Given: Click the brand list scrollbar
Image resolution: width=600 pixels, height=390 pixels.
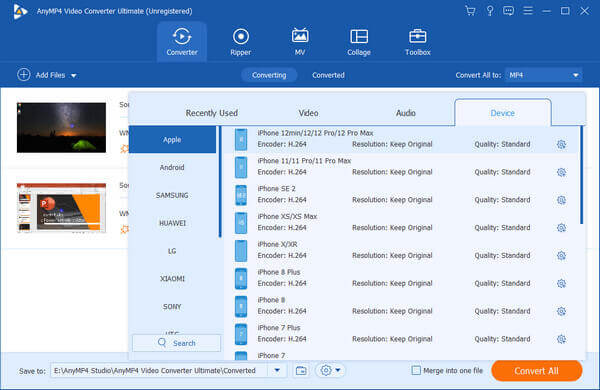Looking at the screenshot, I should [x=220, y=182].
